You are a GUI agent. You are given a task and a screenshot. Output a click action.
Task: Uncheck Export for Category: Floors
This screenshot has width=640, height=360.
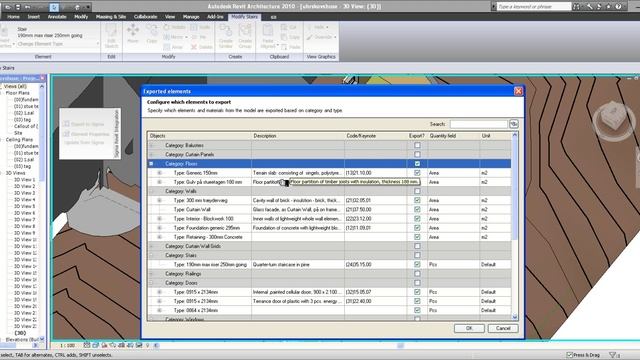(417, 163)
